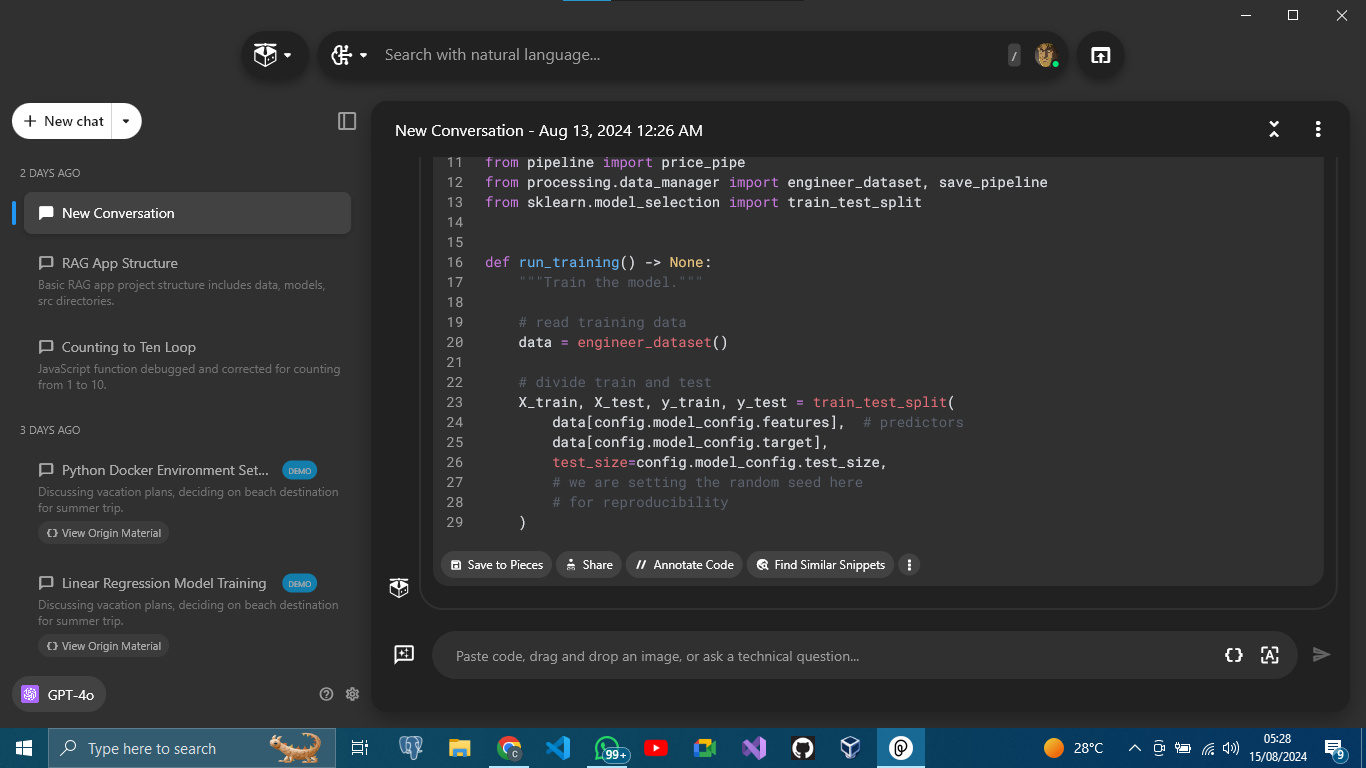Screen dimensions: 1366x768
Task: Open VirtualBox cube icon on taskbar
Action: point(851,748)
